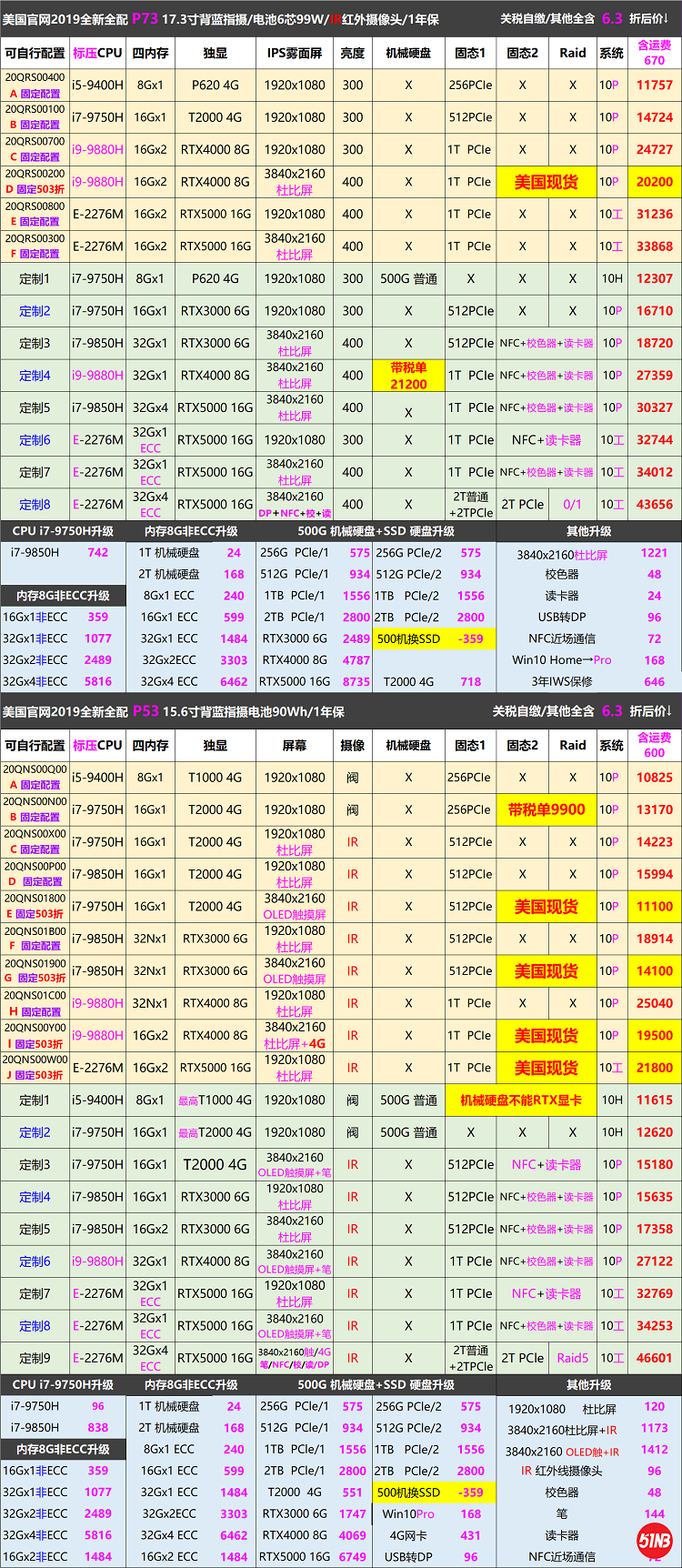Screen dimensions: 682x1568
Task: Click model number 20QNS00Q00
Action: [35, 769]
